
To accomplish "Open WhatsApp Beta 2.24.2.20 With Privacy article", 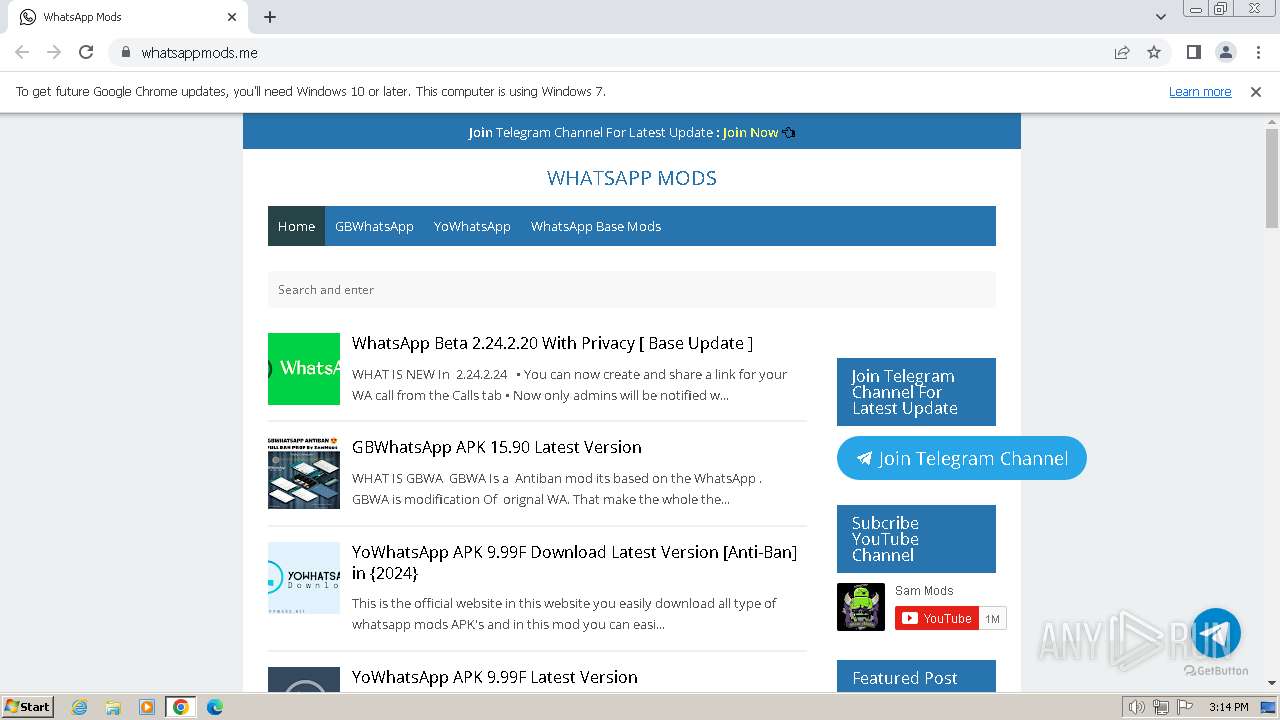I will (x=552, y=343).
